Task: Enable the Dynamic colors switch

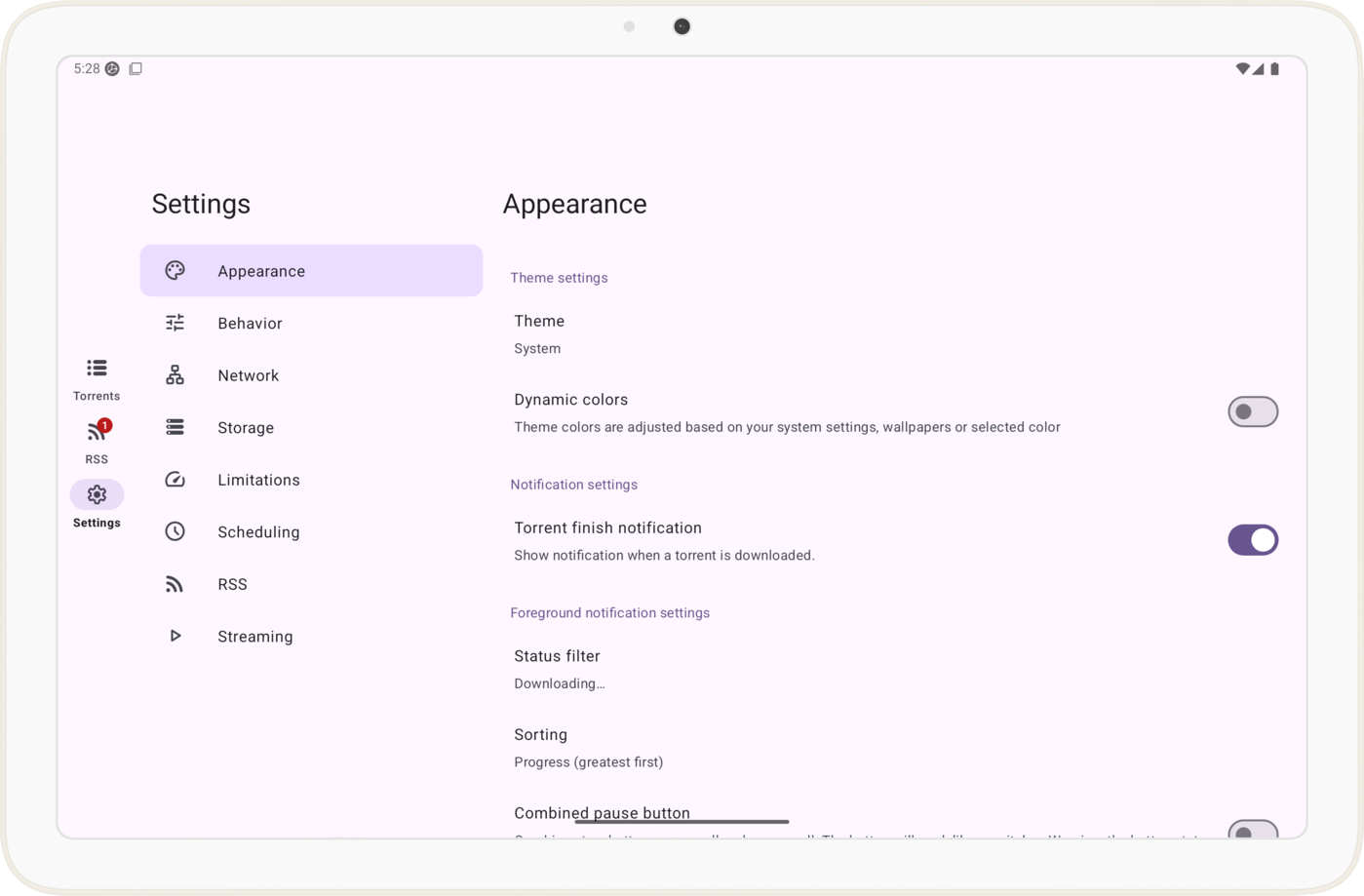Action: (1252, 411)
